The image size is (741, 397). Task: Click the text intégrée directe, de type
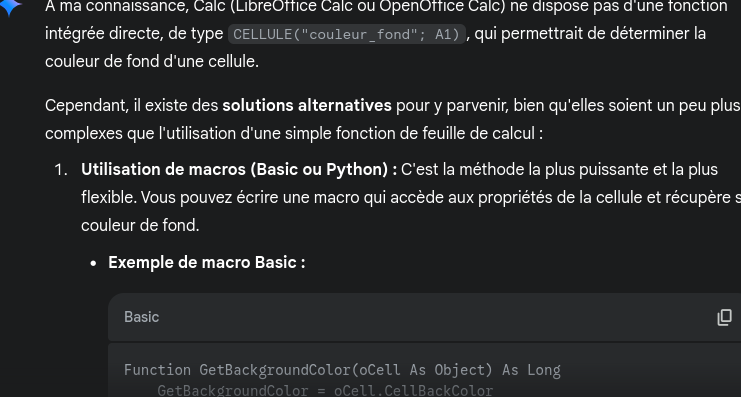tap(134, 34)
